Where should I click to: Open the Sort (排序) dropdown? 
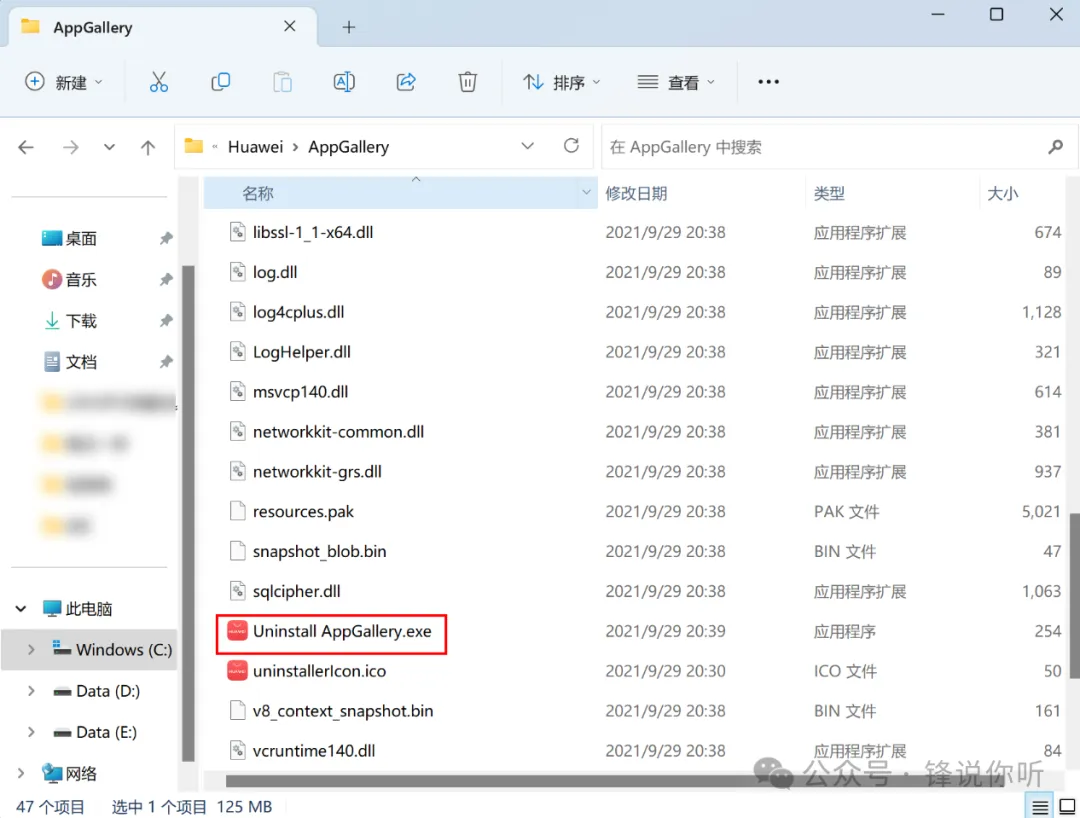[x=561, y=83]
